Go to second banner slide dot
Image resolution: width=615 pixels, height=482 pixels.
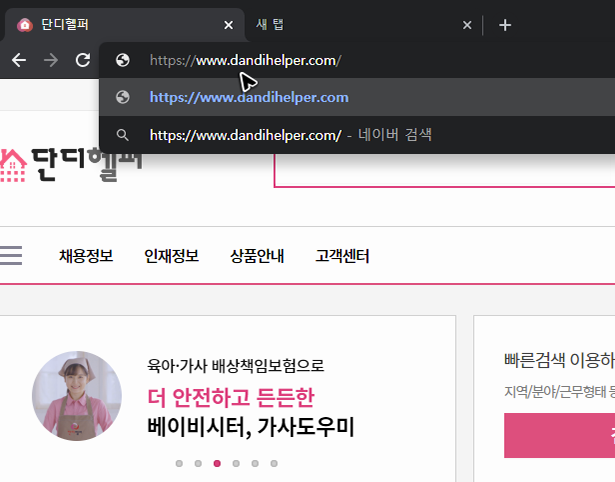point(198,464)
